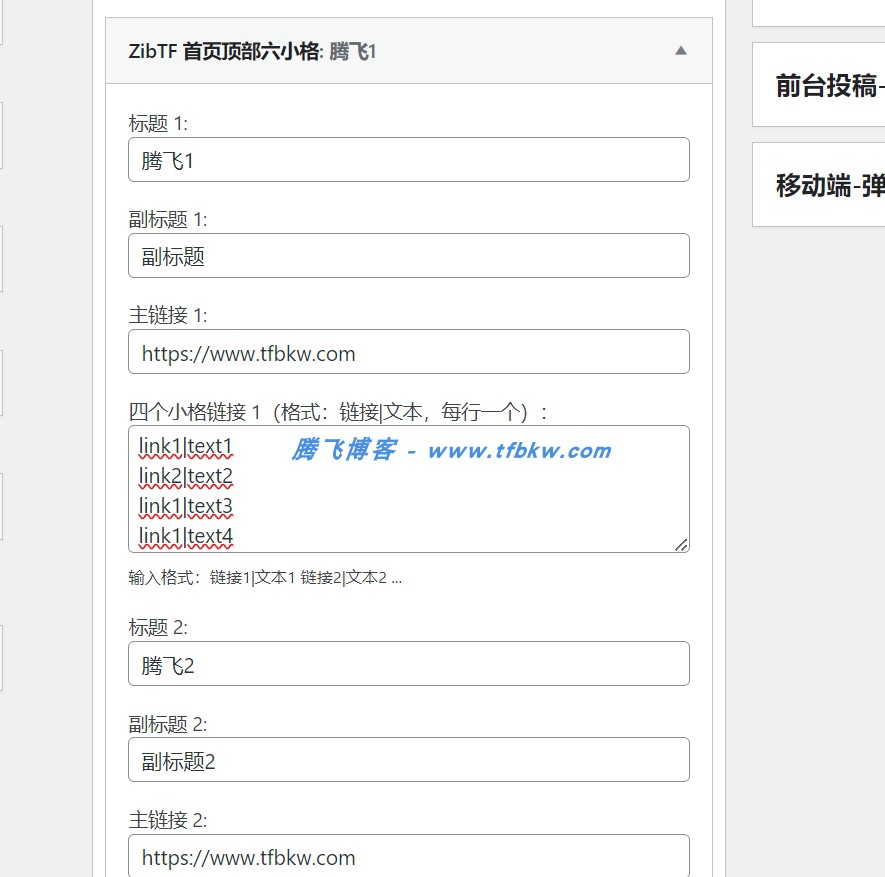This screenshot has height=877, width=885.
Task: Click the 标题 2 field containing 腾飞2
Action: [408, 663]
